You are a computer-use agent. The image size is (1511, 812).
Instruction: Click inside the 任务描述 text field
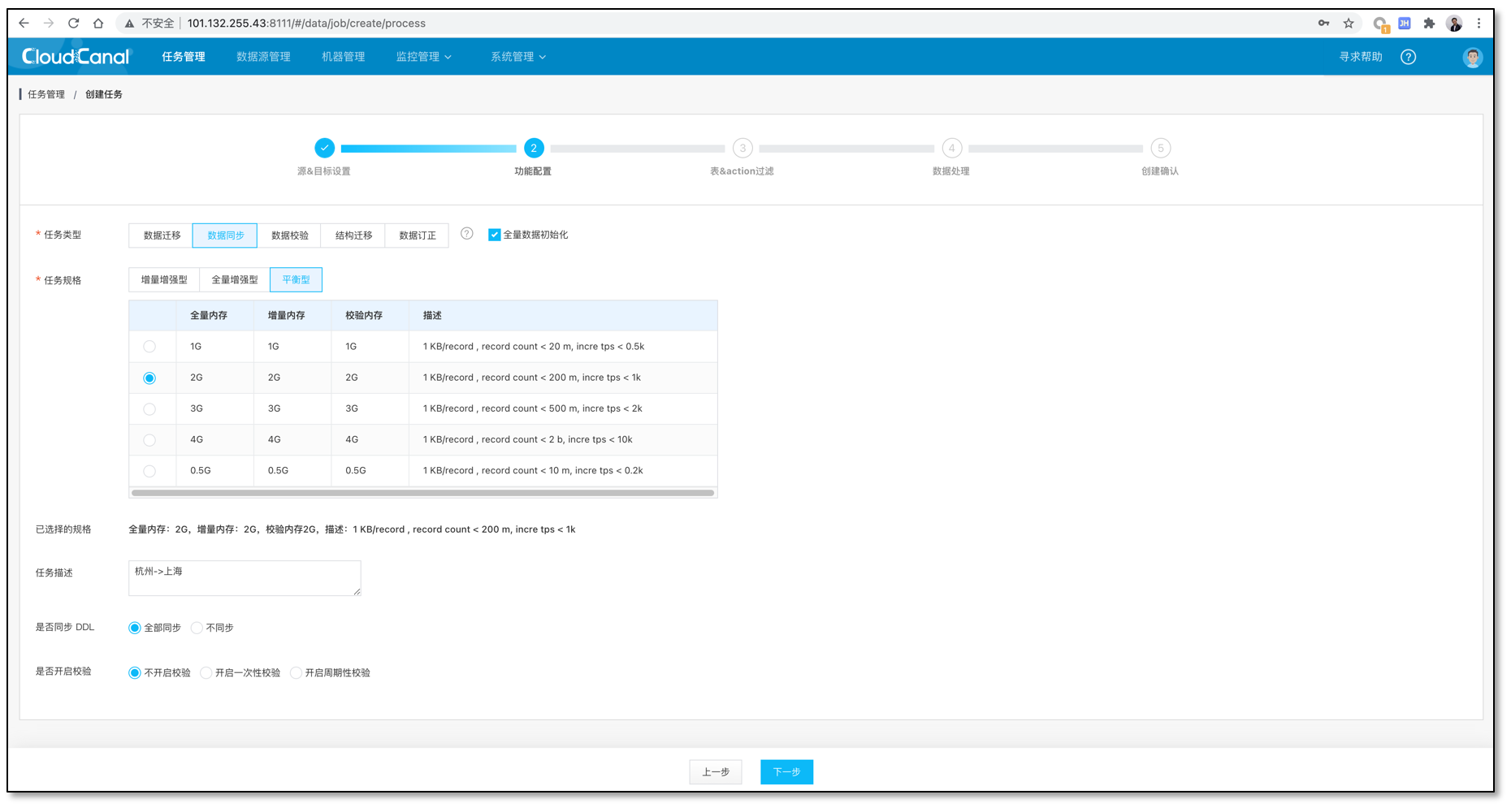point(244,577)
